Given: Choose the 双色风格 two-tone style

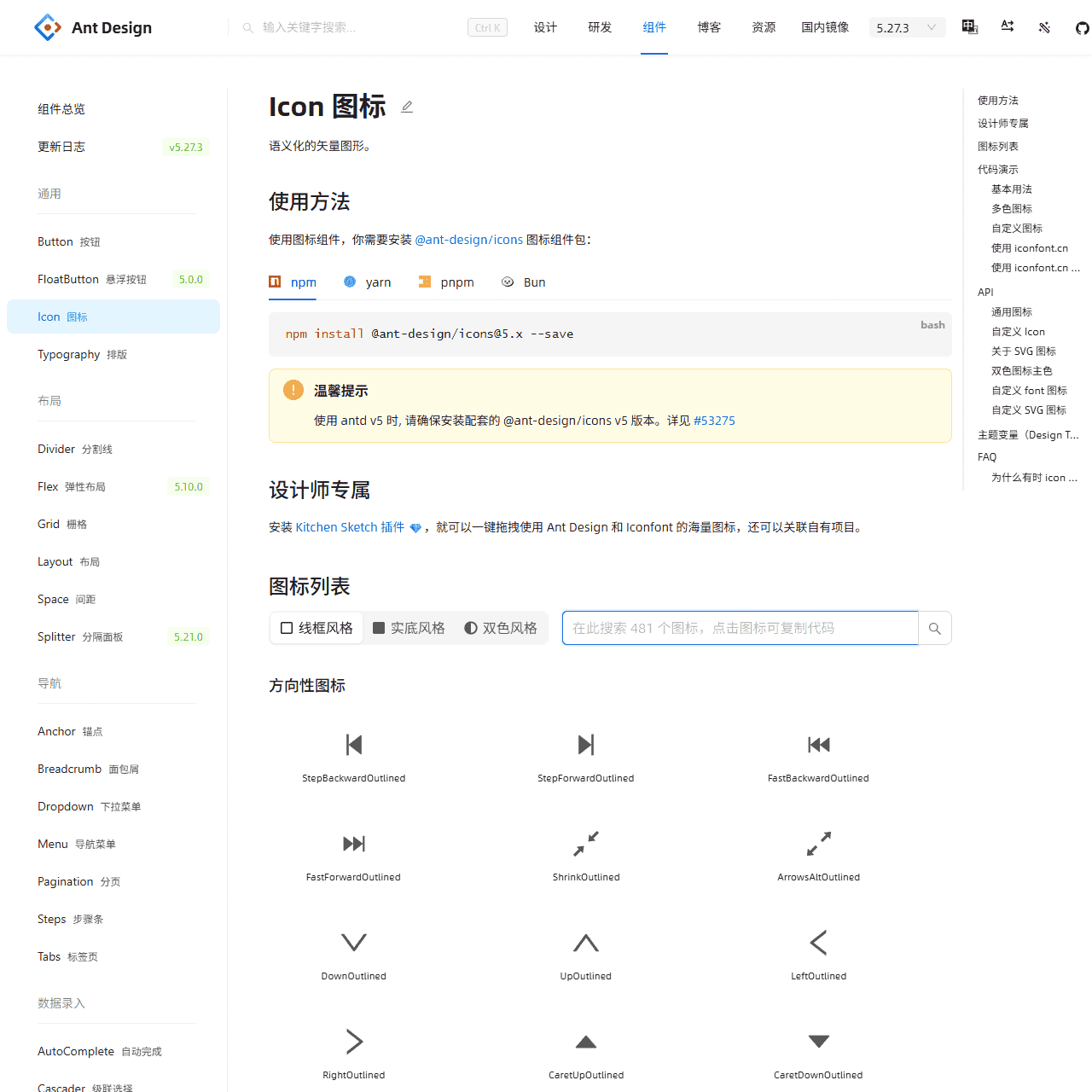Looking at the screenshot, I should 501,629.
